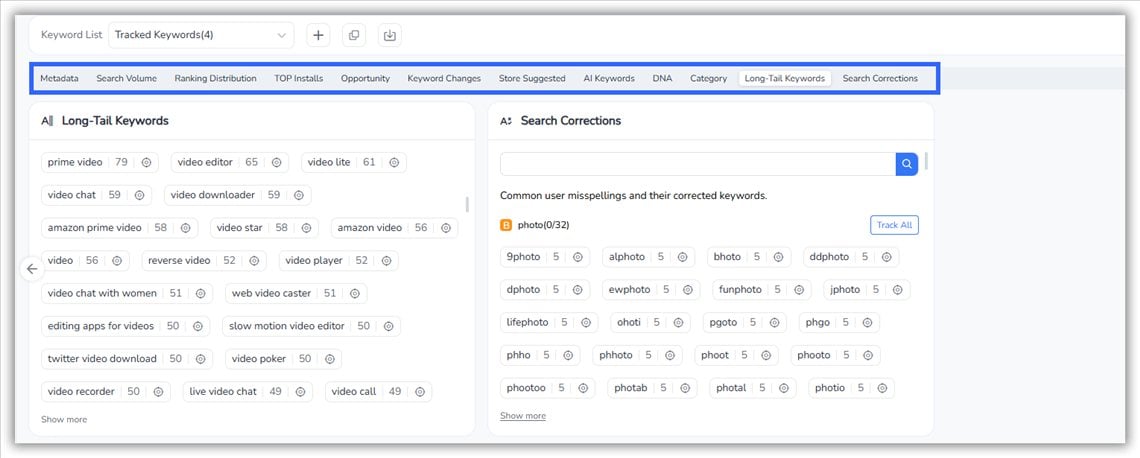
Task: Click the 'ddphoto' misspelling chip
Action: point(851,257)
